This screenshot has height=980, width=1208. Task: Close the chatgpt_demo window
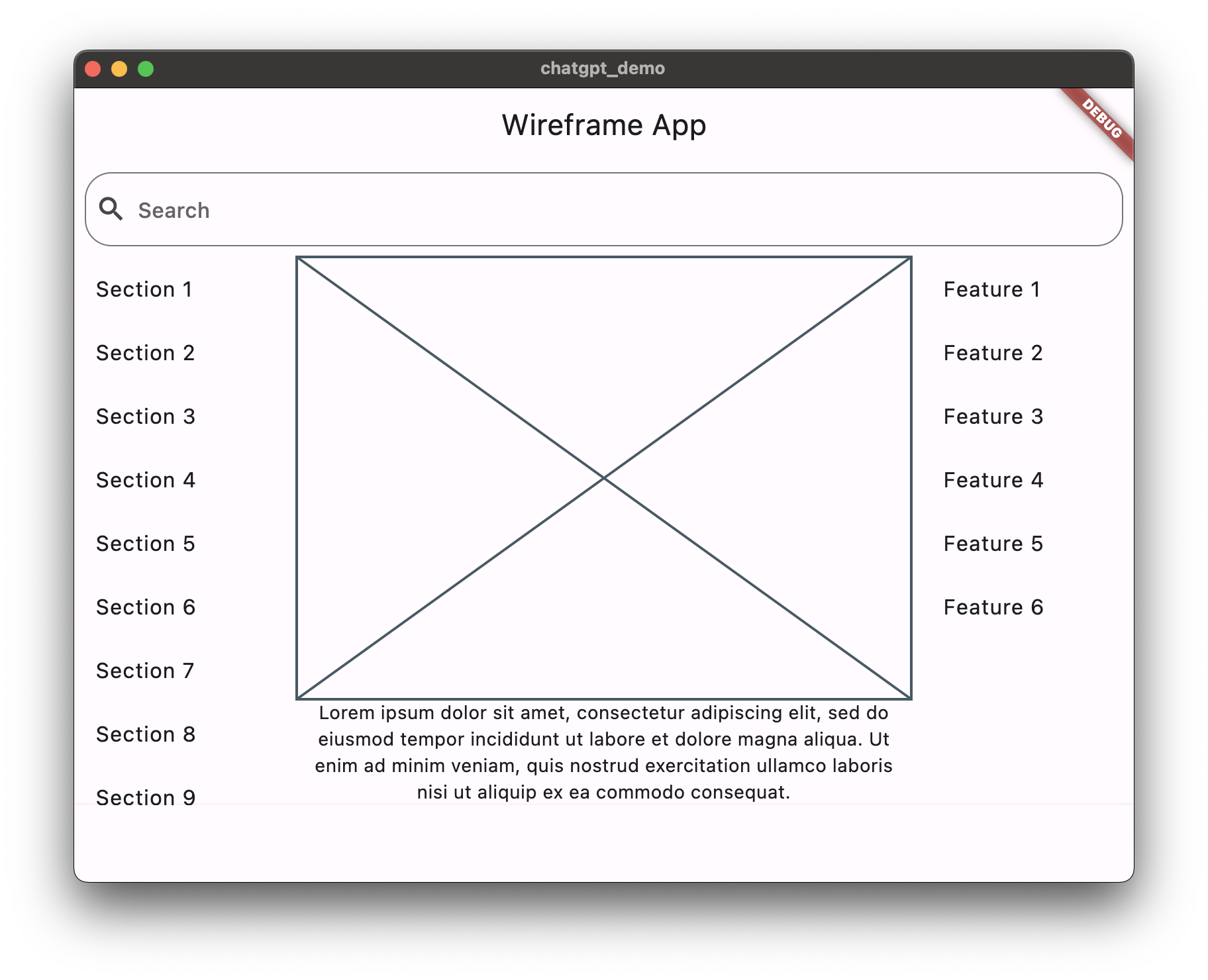pos(93,69)
